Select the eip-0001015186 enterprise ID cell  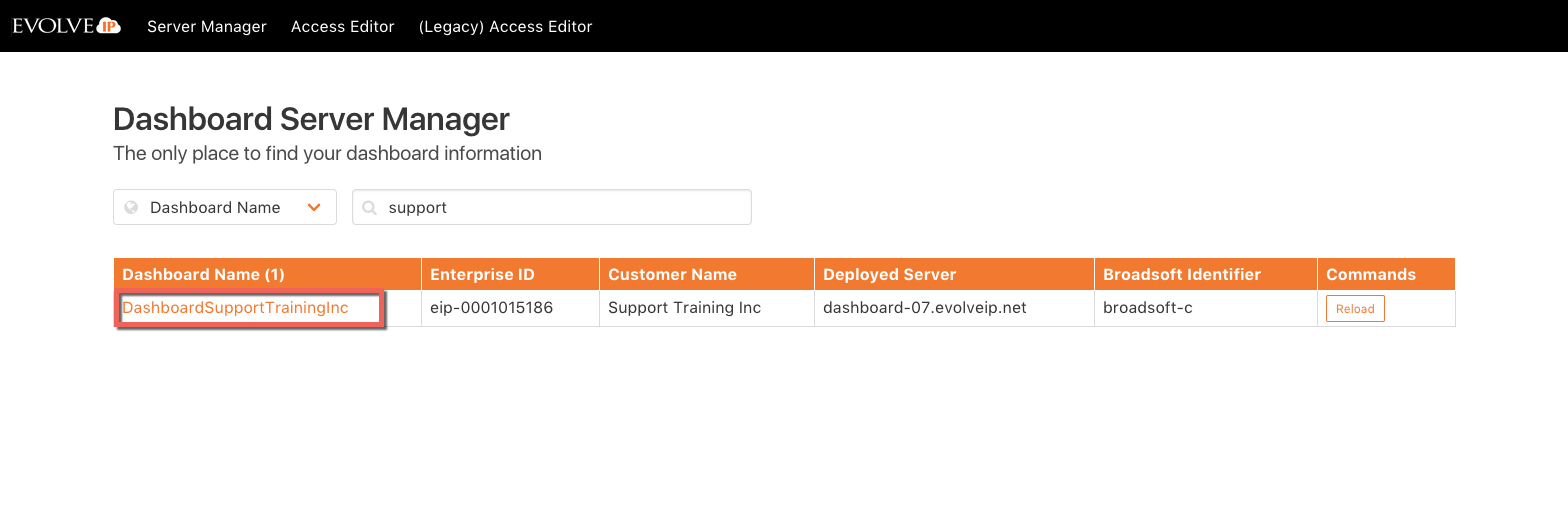coord(491,308)
